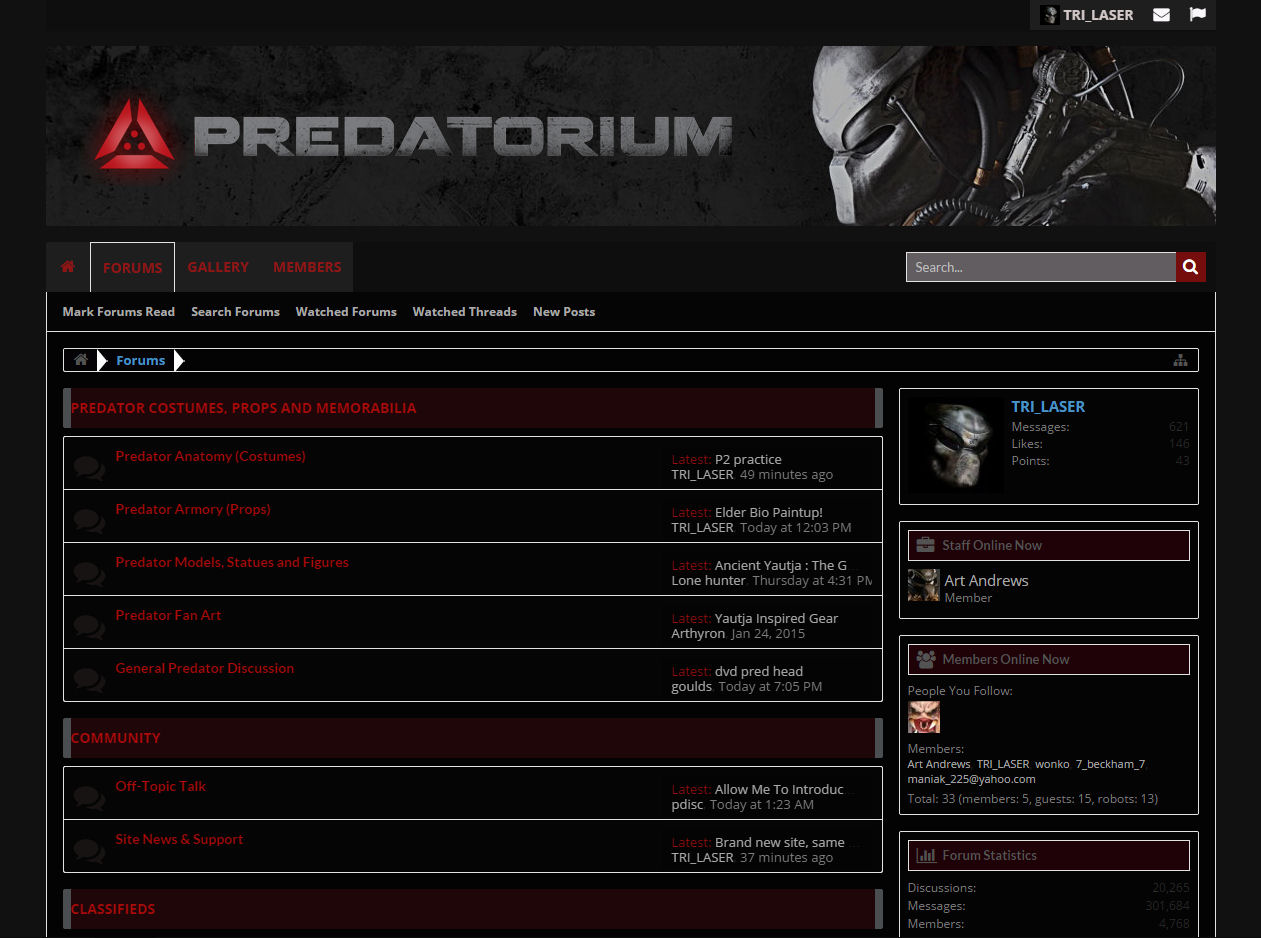
Task: Click Art Andrews' staff avatar
Action: 924,586
